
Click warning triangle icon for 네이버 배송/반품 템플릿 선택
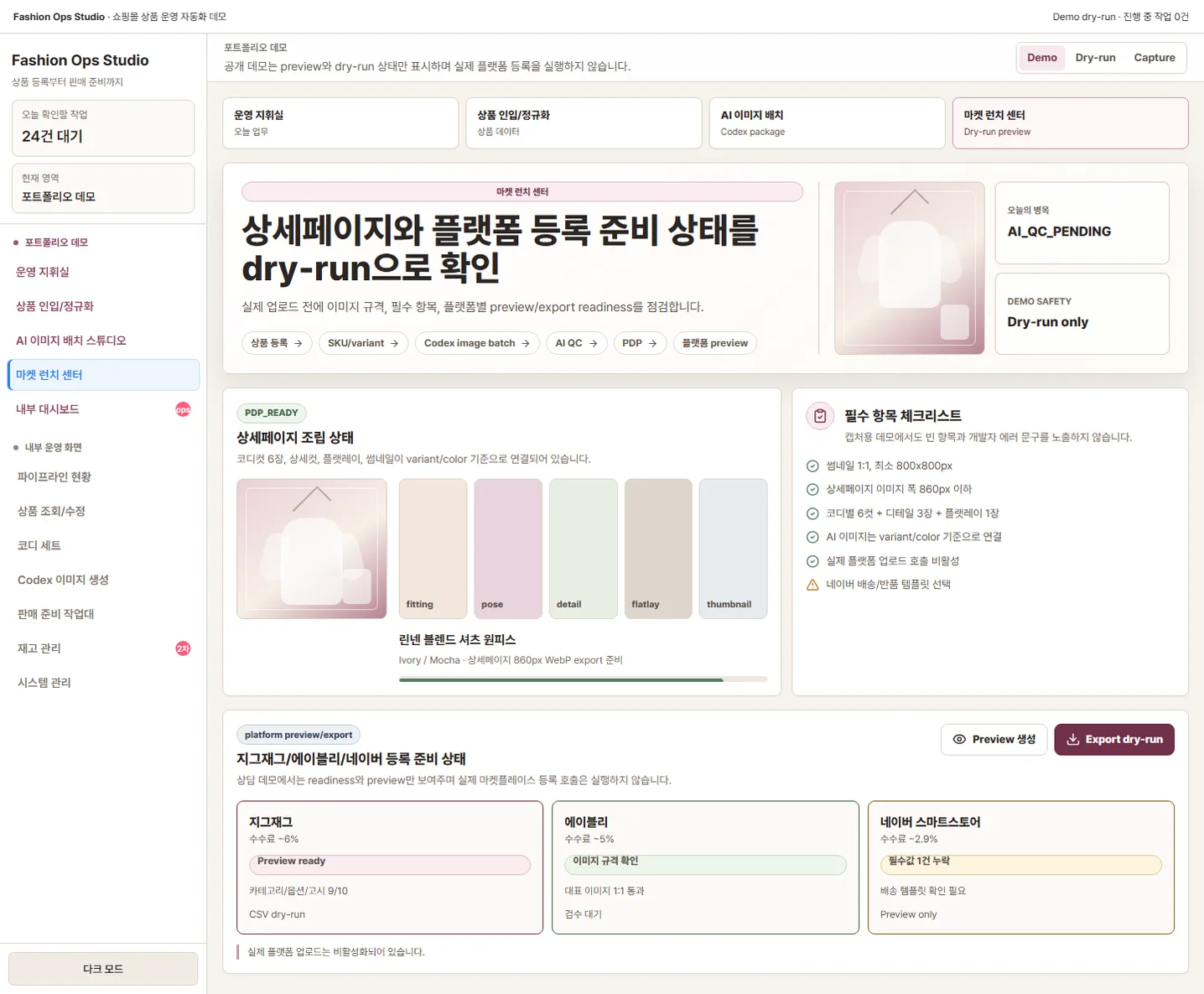coord(812,585)
